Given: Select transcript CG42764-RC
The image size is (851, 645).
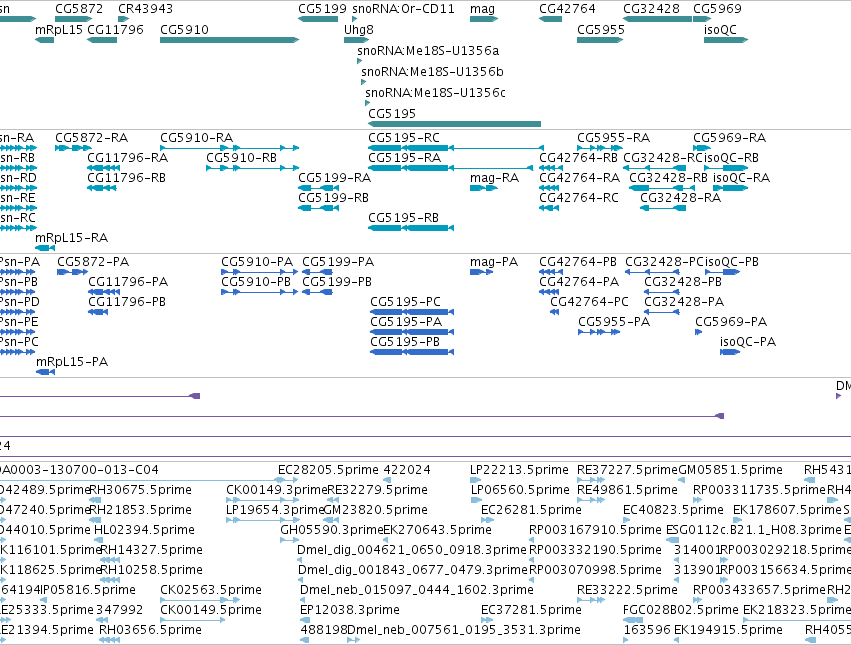Looking at the screenshot, I should point(549,208).
